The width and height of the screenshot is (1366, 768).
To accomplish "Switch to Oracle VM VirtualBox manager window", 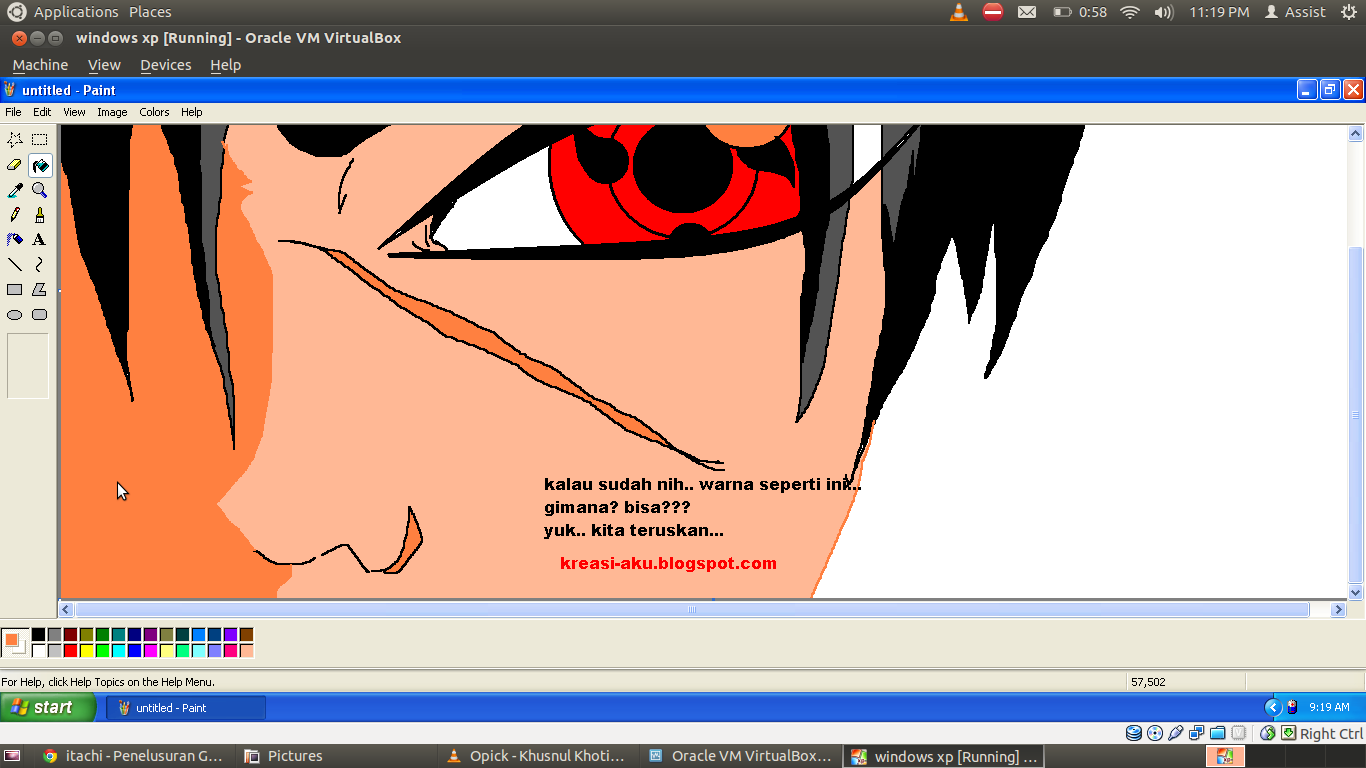I will click(741, 756).
